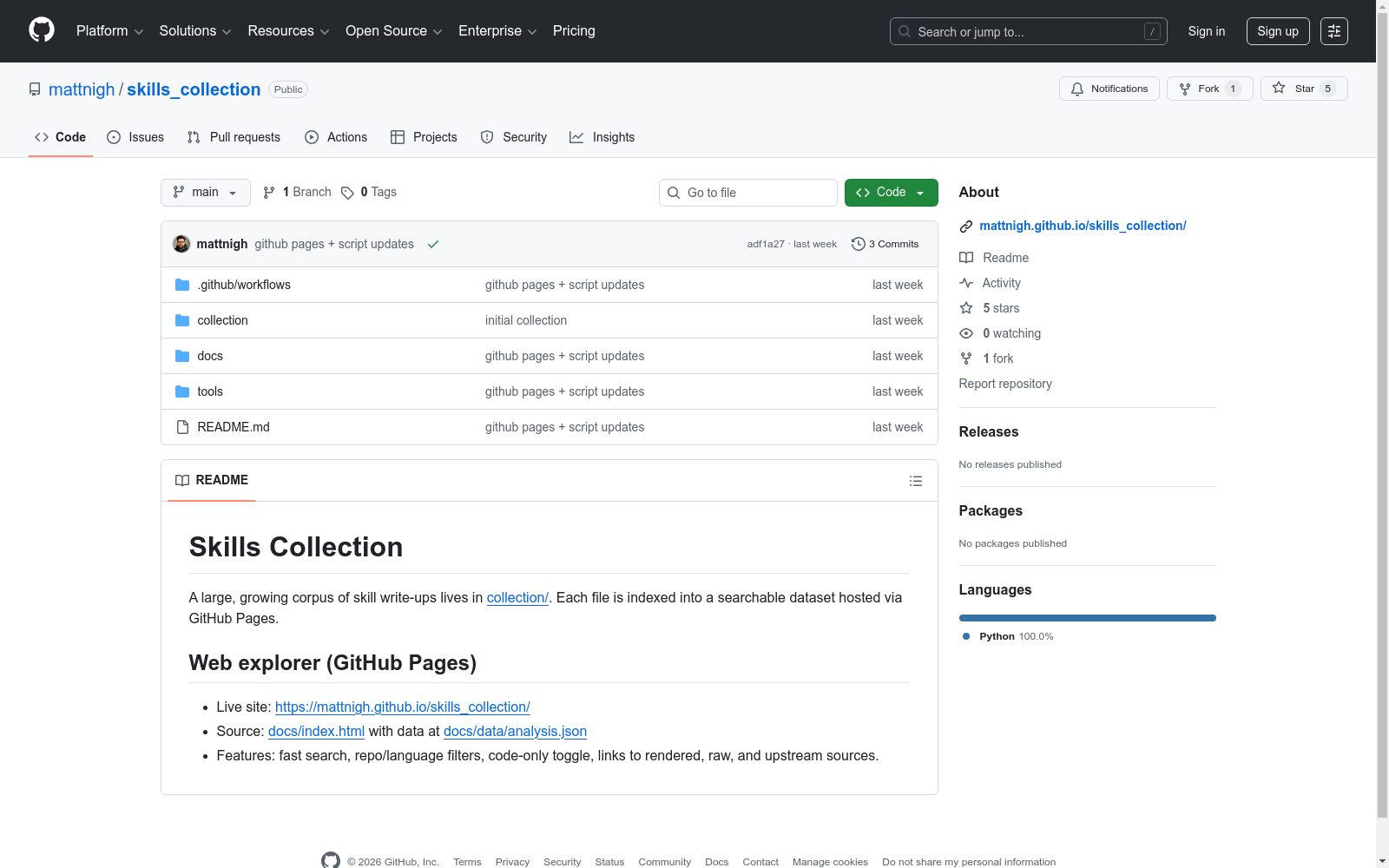Open the mattnigh.github.io/skills_collection/ About link
This screenshot has height=868, width=1389.
coord(1083,226)
